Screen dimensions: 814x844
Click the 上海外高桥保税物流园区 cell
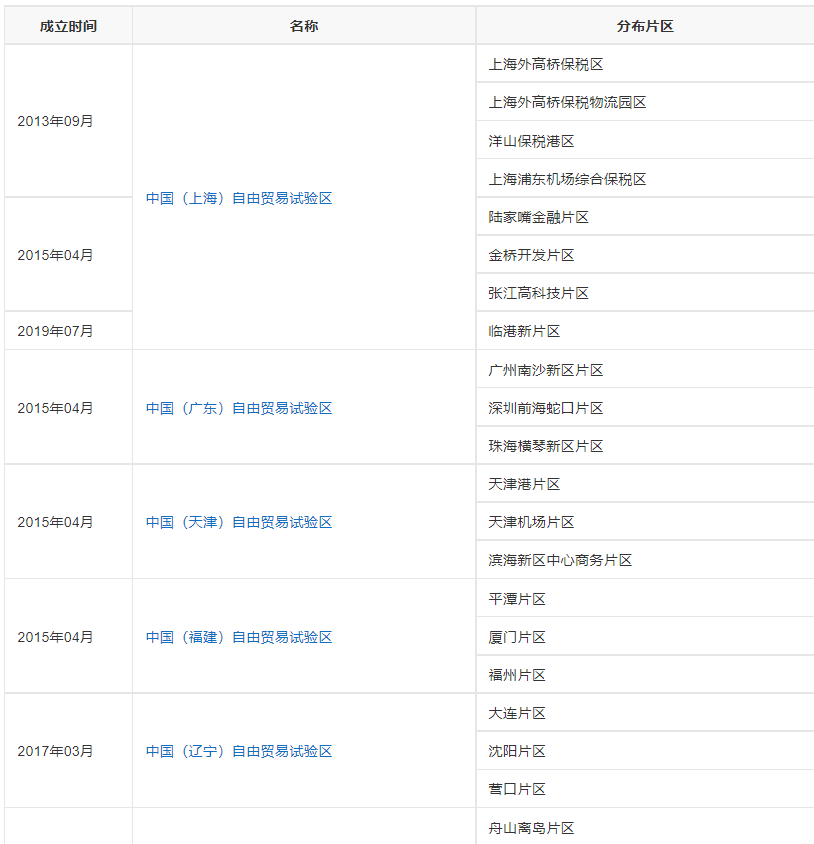pos(567,102)
